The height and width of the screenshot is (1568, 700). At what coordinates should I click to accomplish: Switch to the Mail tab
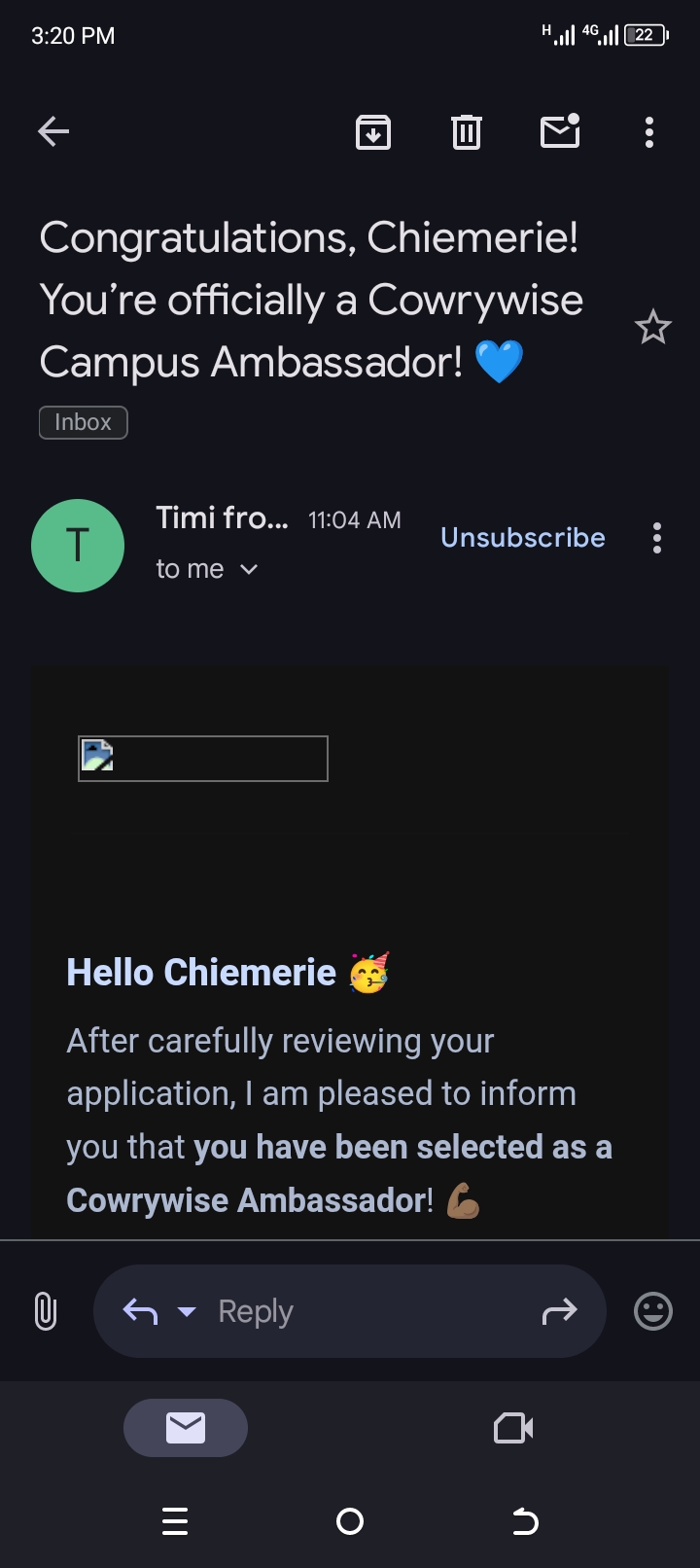[186, 1428]
